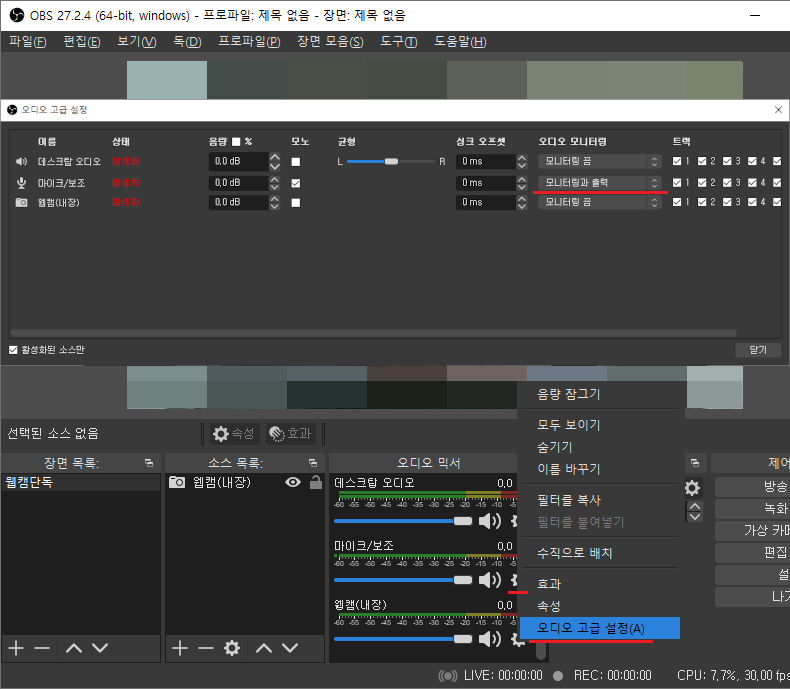Decrease 마이크/보조 volume dB stepper

(275, 187)
